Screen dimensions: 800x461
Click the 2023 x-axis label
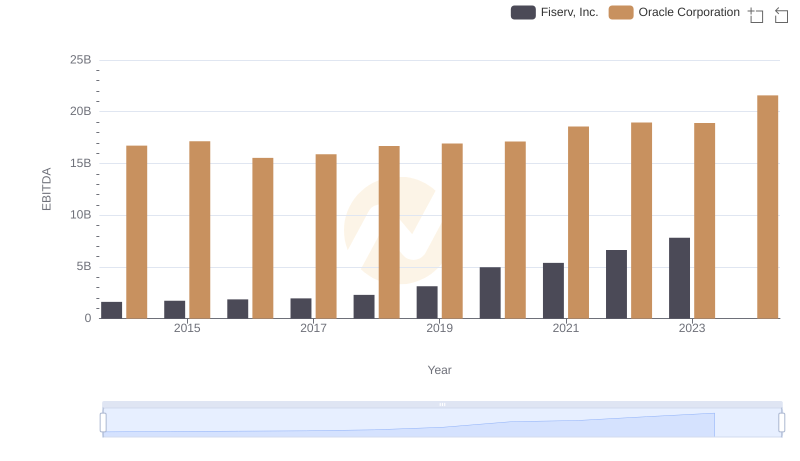pyautogui.click(x=692, y=328)
